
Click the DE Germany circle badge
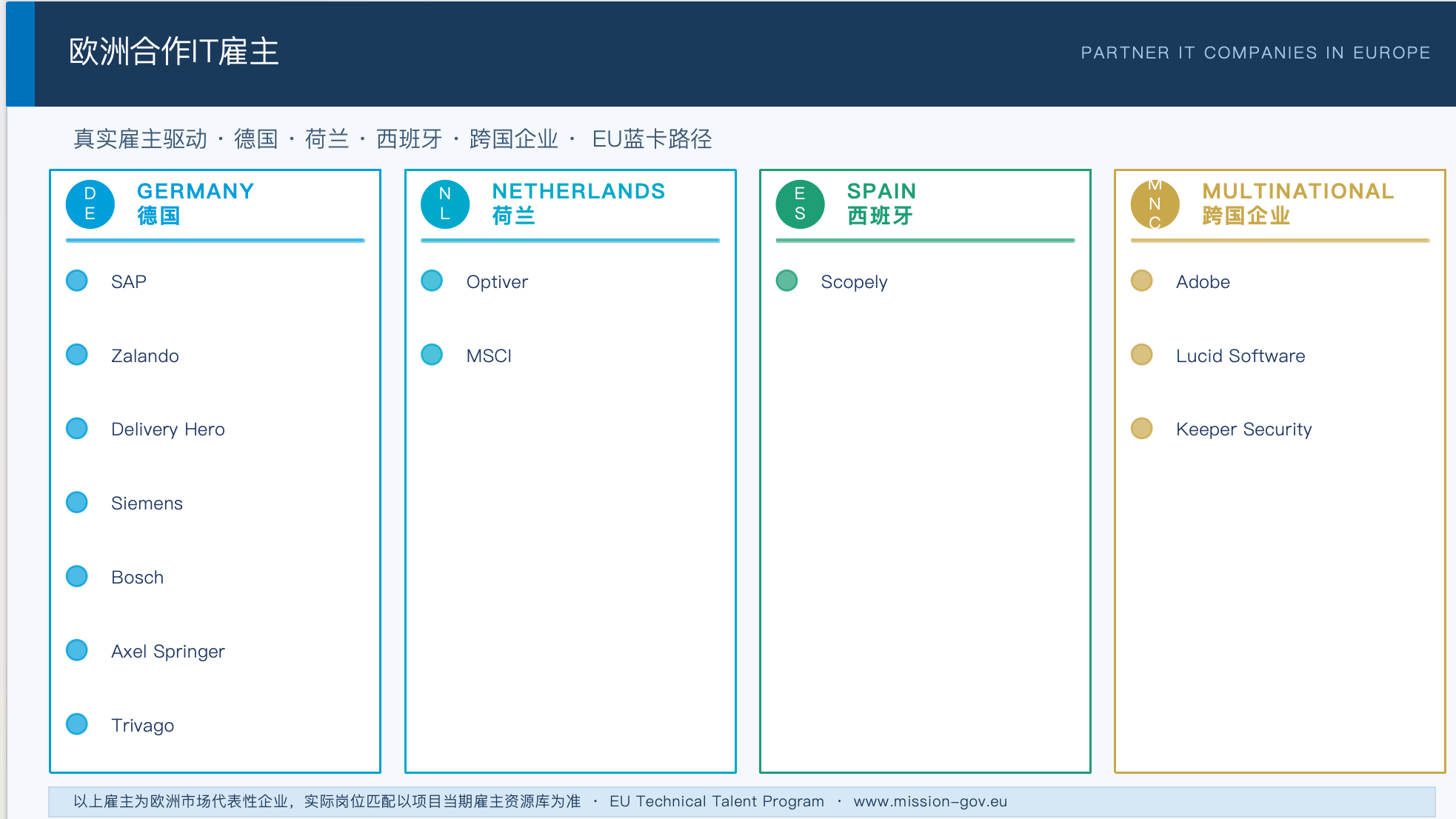[90, 204]
